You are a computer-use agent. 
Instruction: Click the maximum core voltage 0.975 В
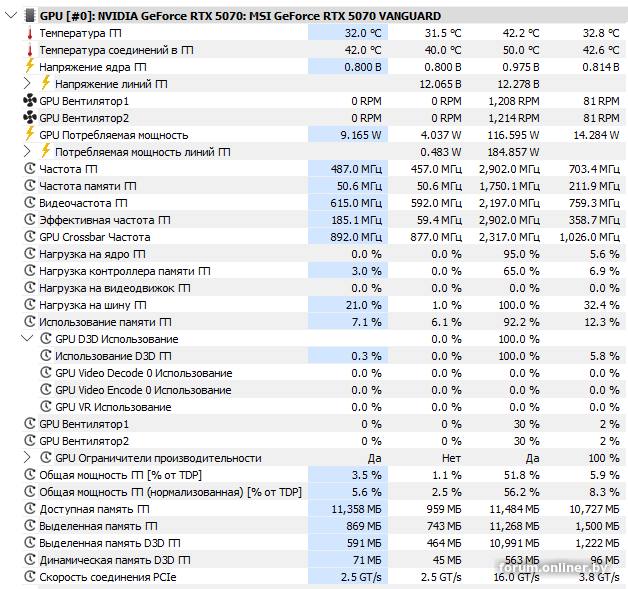(x=521, y=67)
